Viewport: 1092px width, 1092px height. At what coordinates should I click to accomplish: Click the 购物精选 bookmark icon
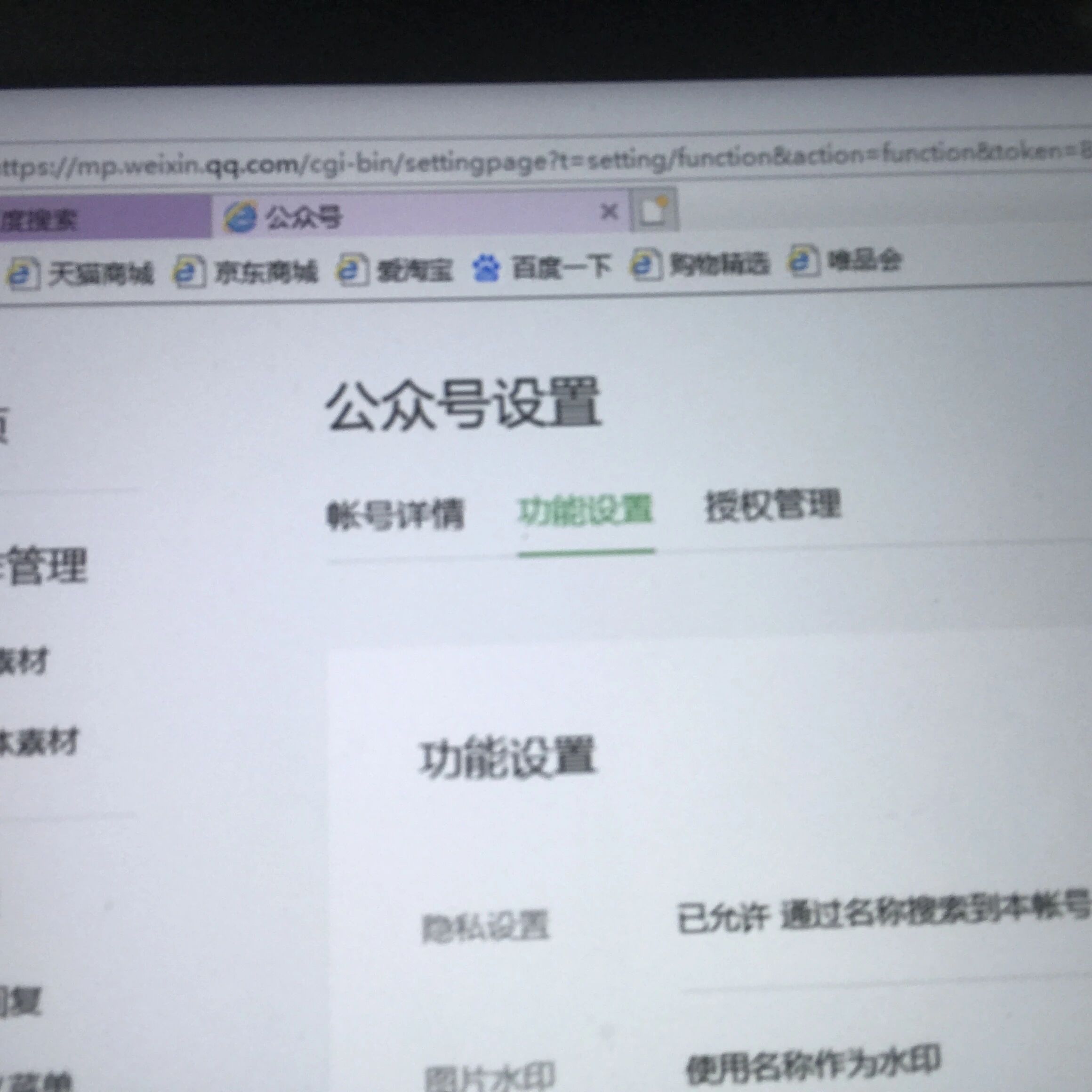pos(646,265)
